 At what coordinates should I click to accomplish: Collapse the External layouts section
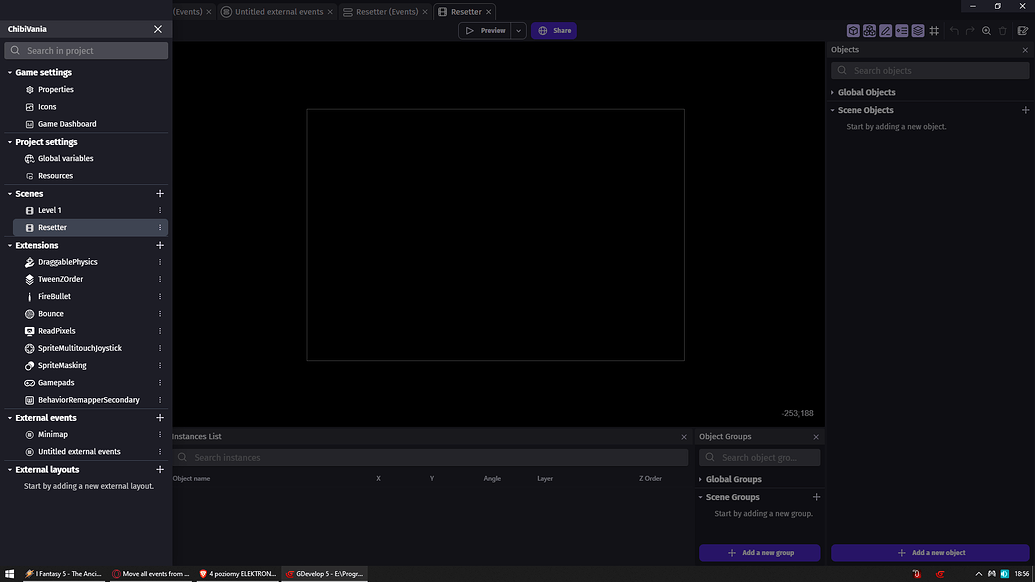[x=10, y=470]
